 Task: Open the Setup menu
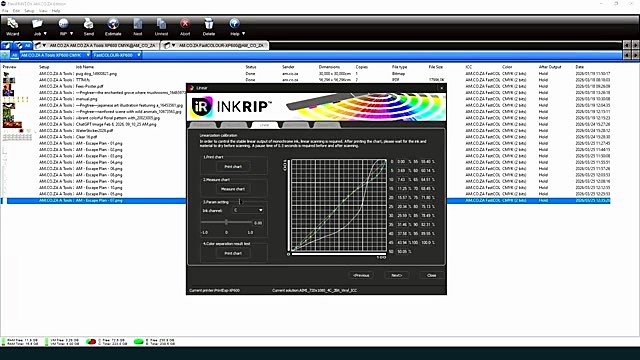(29, 11)
